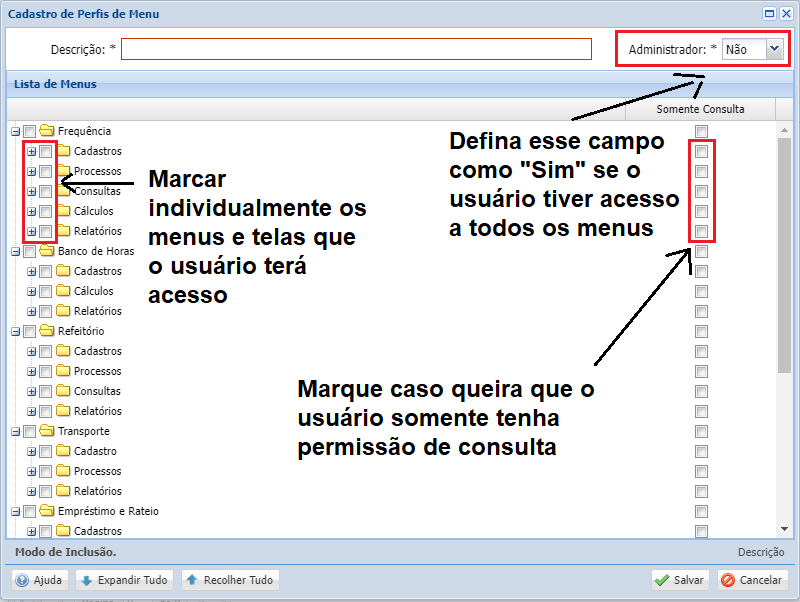Click the Expandir Tudo blue icon
The height and width of the screenshot is (602, 800).
coord(86,580)
